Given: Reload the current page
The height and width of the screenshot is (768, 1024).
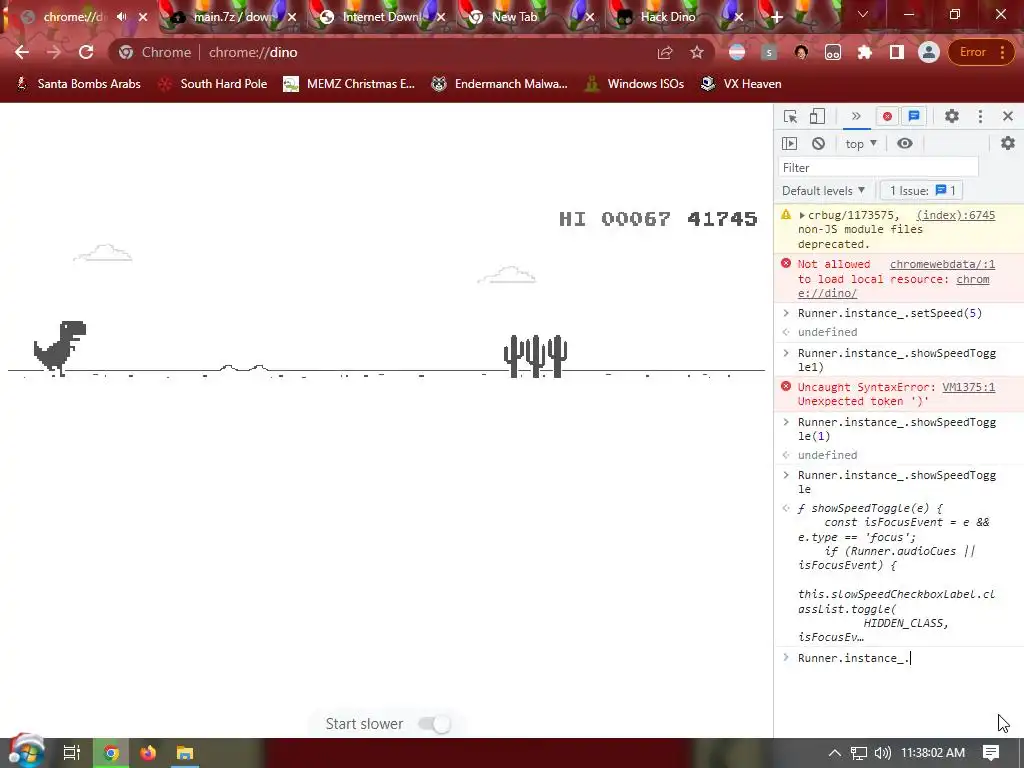Looking at the screenshot, I should pyautogui.click(x=86, y=52).
